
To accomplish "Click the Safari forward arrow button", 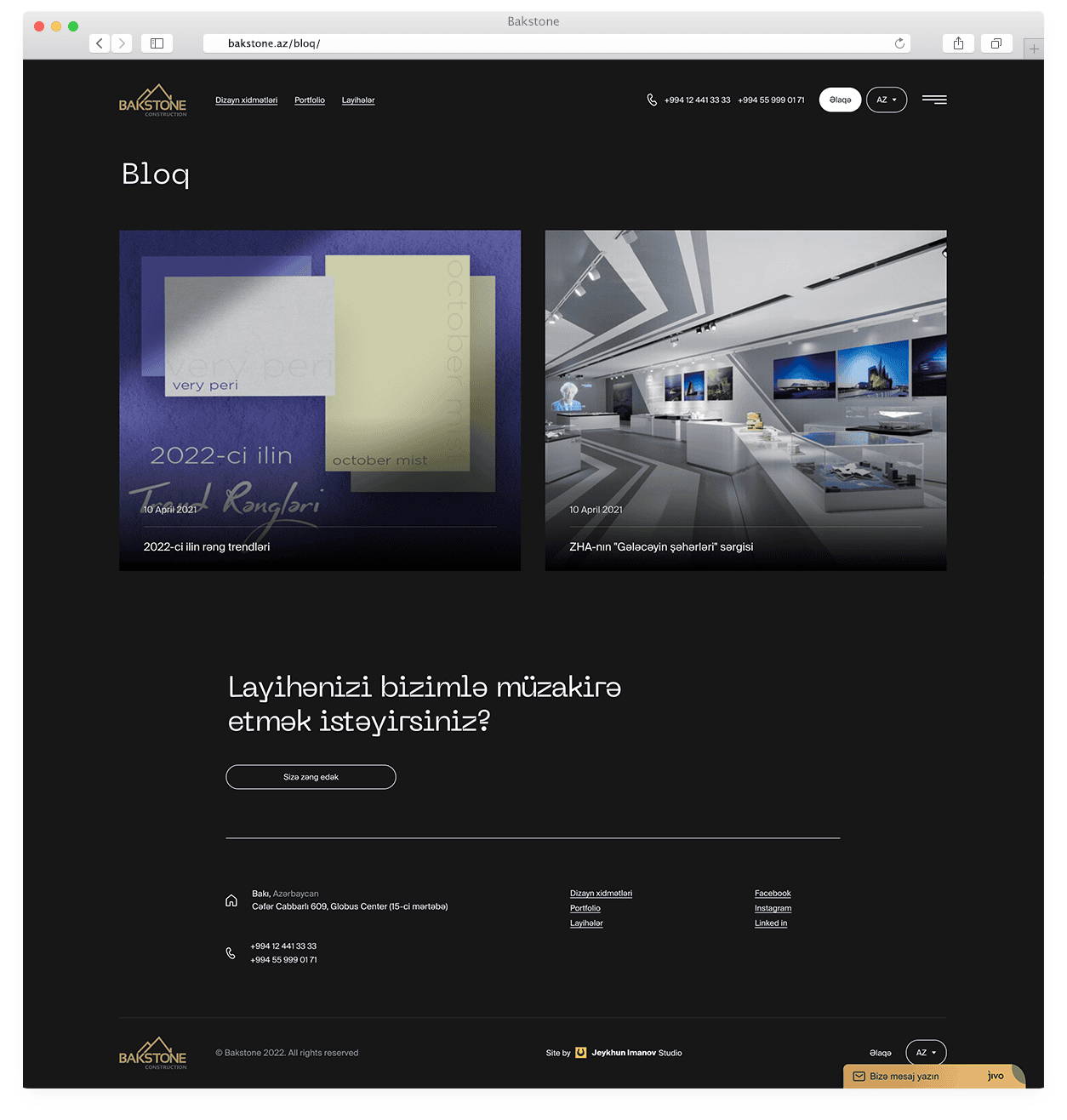I will [x=122, y=43].
